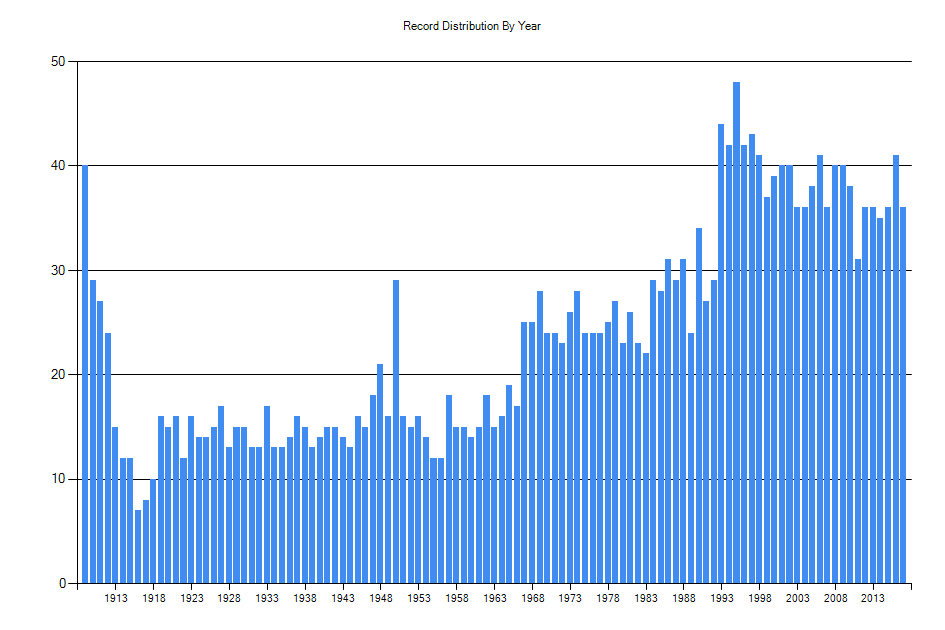Click the x-axis label 1978
Screen dimensions: 945x630
click(608, 598)
